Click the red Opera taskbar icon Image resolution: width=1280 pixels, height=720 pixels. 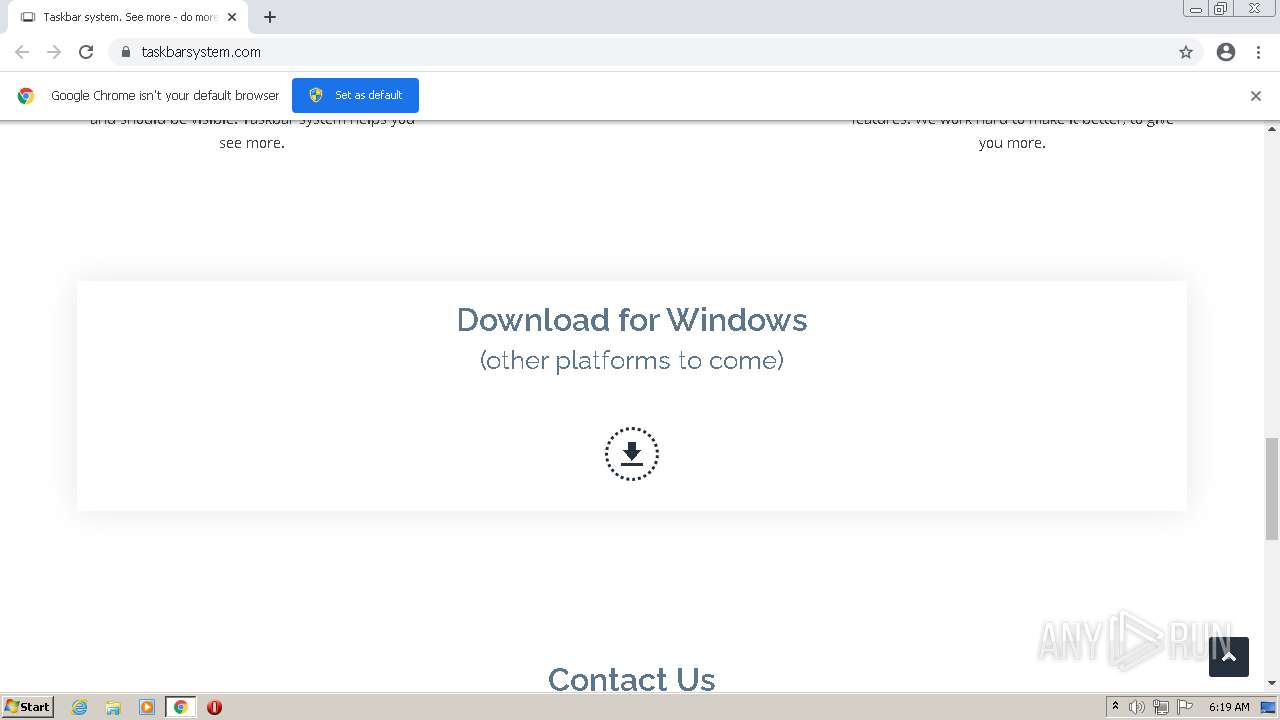coord(214,707)
